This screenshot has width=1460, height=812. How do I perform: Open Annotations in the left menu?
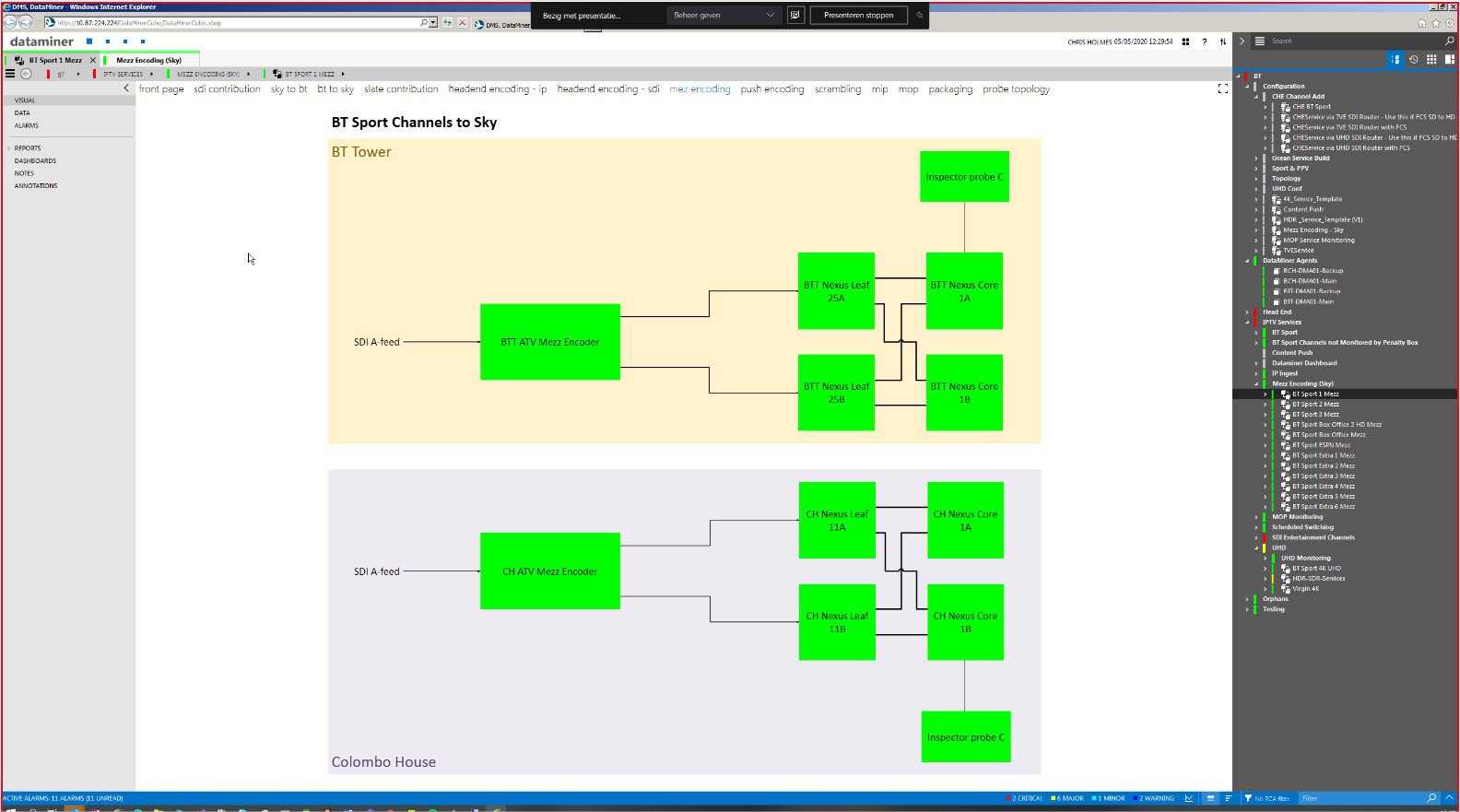pos(36,185)
